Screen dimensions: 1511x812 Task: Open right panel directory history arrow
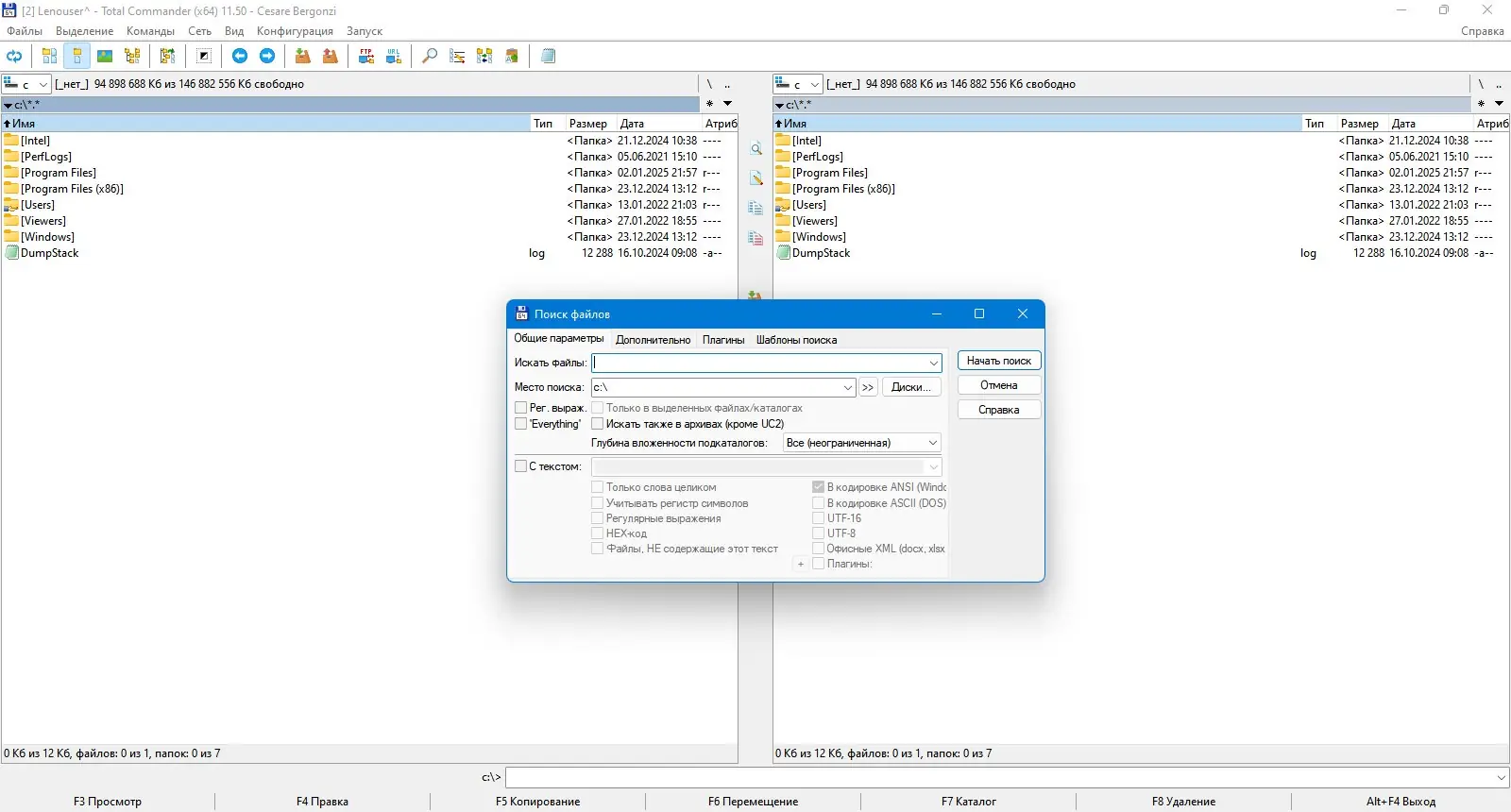click(x=1500, y=104)
